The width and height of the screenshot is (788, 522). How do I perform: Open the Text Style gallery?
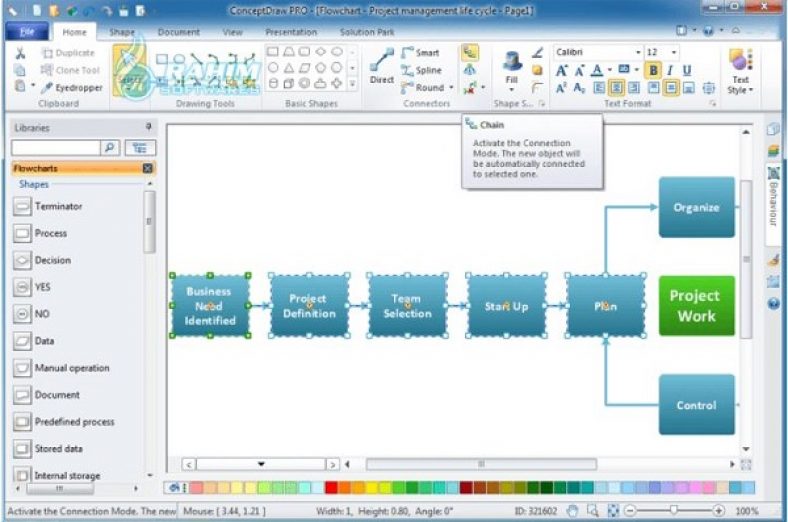(740, 71)
